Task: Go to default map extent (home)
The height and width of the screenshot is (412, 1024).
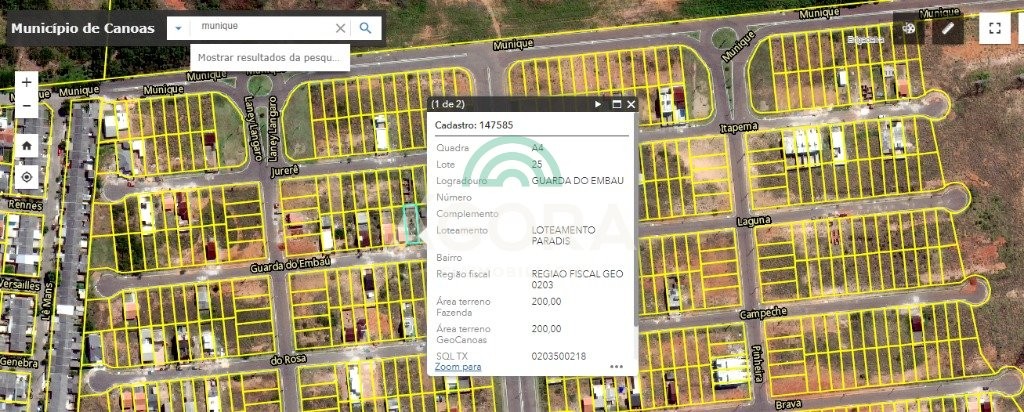Action: pos(26,145)
